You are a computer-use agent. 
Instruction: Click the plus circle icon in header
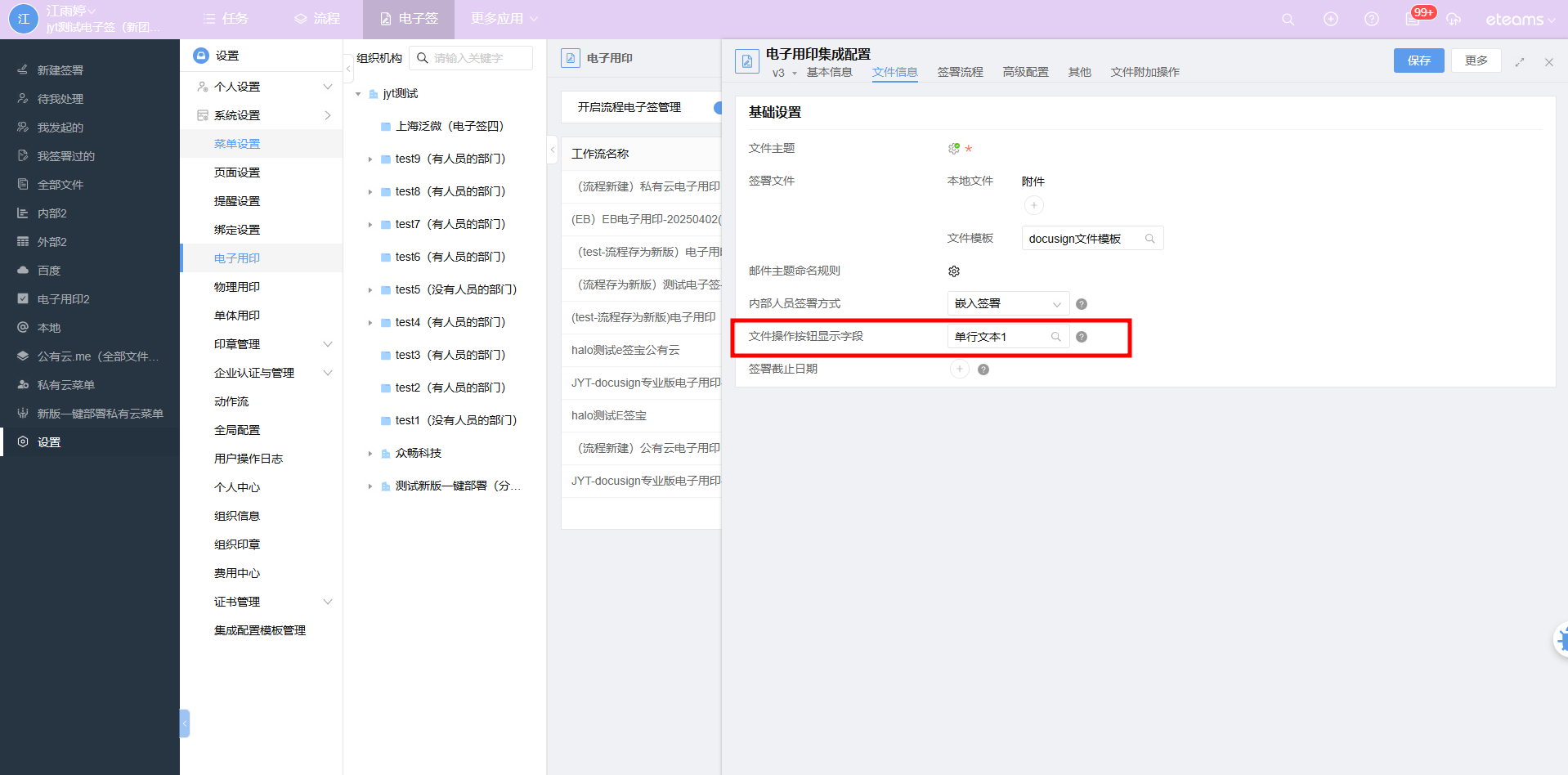pos(1331,19)
